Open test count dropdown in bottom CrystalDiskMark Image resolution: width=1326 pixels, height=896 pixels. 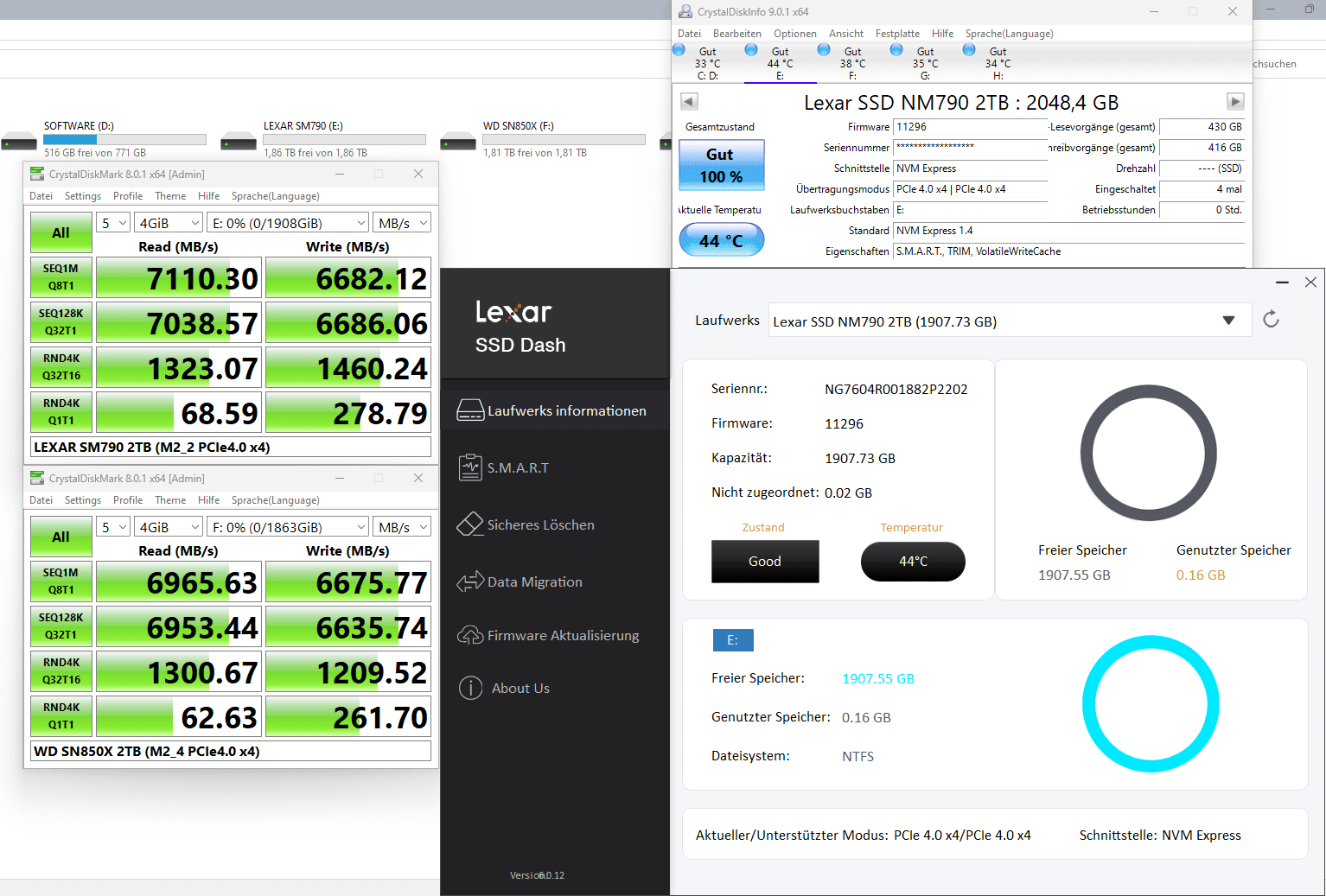coord(112,527)
